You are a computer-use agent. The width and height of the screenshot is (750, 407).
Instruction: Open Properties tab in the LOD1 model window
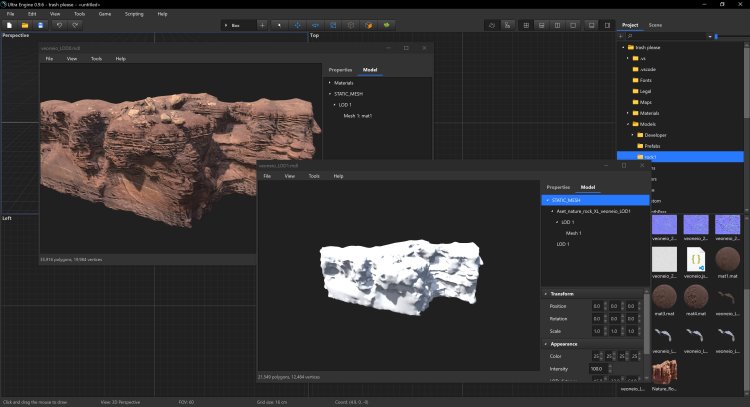pyautogui.click(x=558, y=187)
